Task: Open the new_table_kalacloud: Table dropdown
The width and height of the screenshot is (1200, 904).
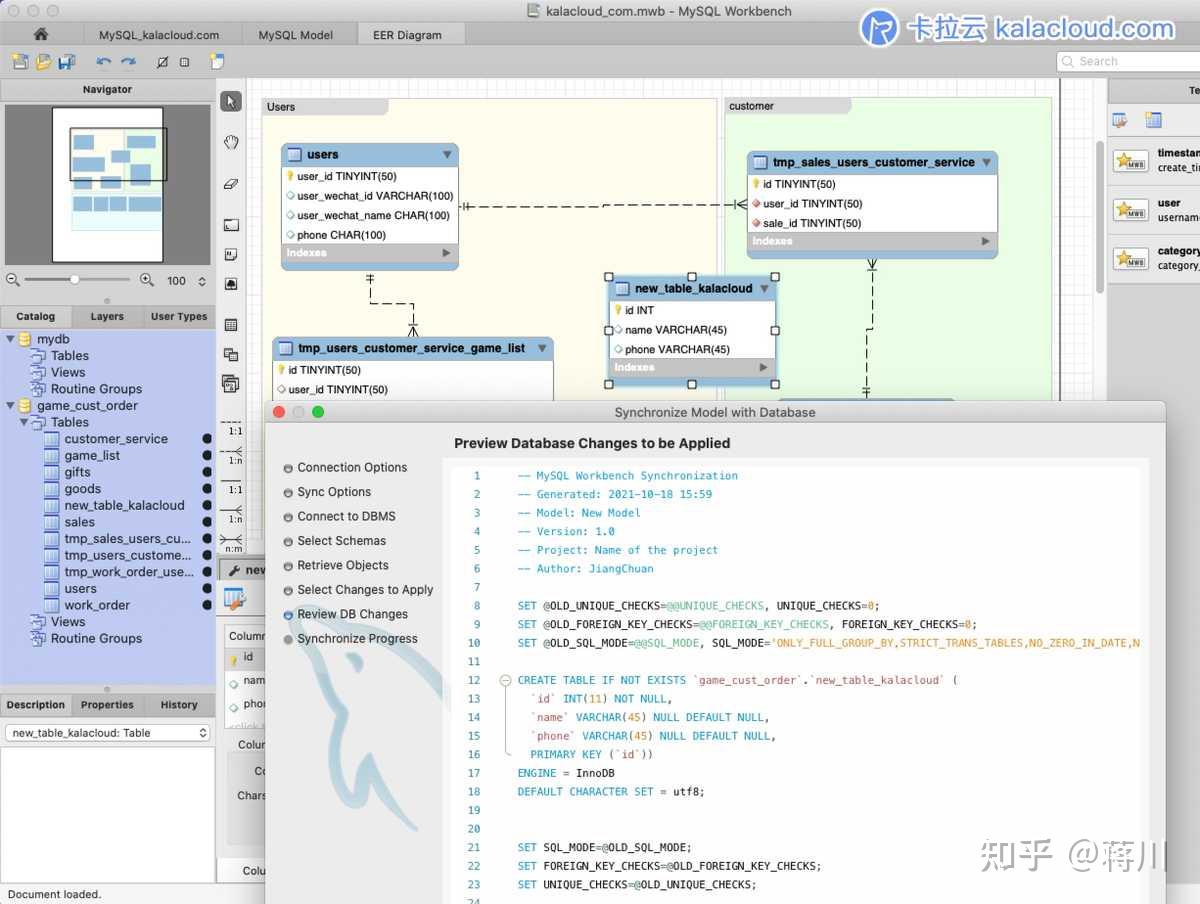Action: pyautogui.click(x=107, y=733)
